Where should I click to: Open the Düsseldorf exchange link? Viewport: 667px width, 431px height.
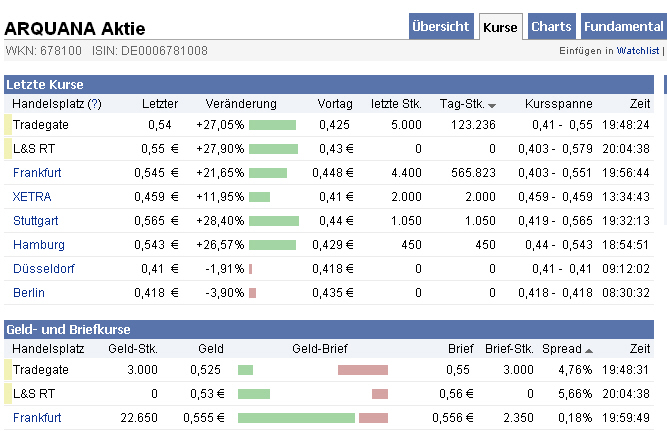(x=43, y=269)
